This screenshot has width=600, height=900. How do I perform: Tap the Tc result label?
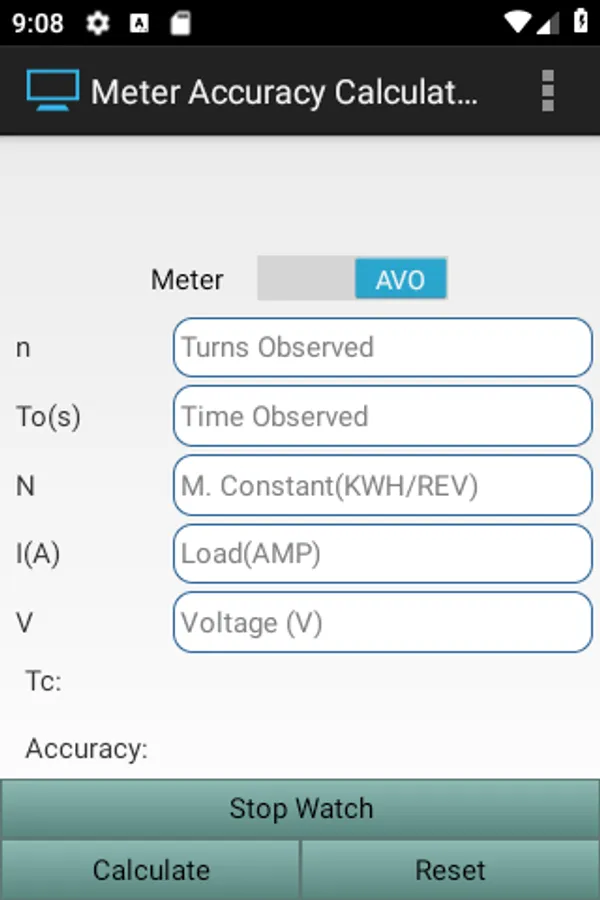point(44,681)
